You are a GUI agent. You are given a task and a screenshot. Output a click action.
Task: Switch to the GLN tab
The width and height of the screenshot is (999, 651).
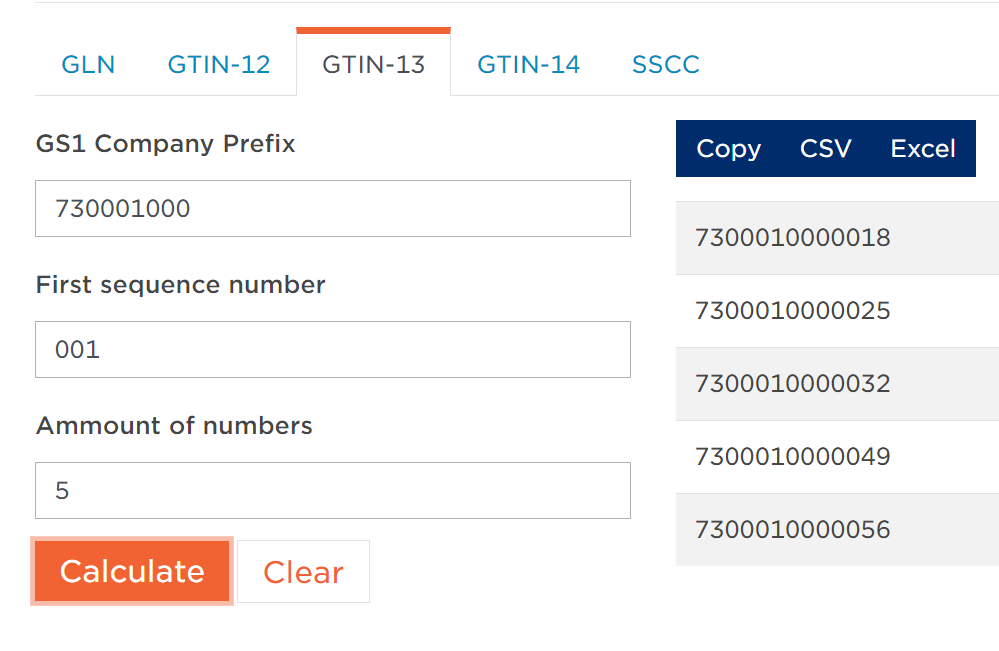point(88,64)
